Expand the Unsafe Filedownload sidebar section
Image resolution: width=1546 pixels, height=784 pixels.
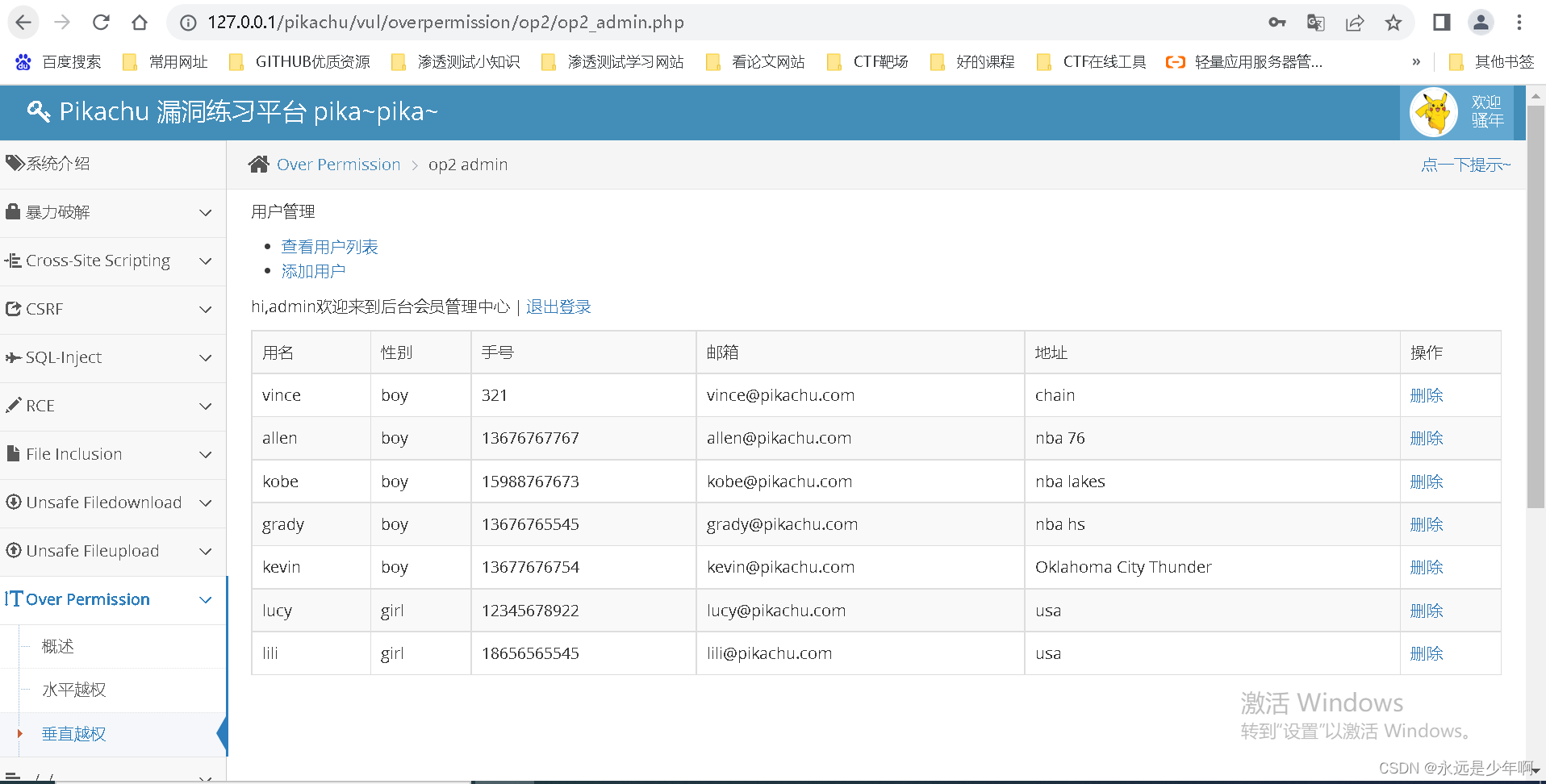(x=113, y=503)
